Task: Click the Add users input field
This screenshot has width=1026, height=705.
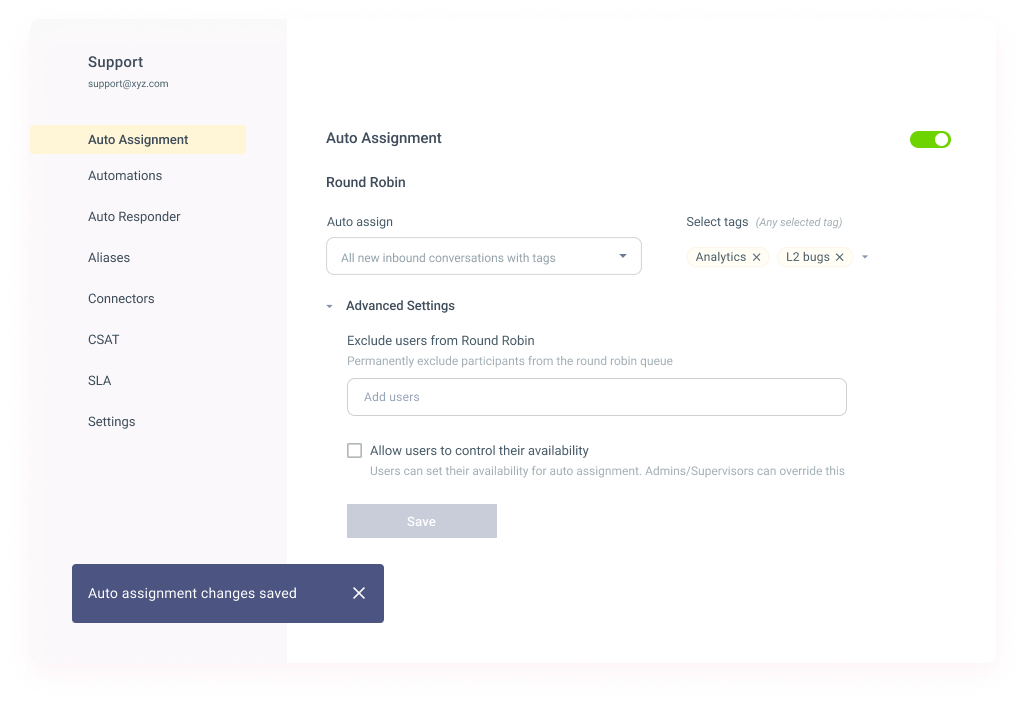Action: point(596,397)
